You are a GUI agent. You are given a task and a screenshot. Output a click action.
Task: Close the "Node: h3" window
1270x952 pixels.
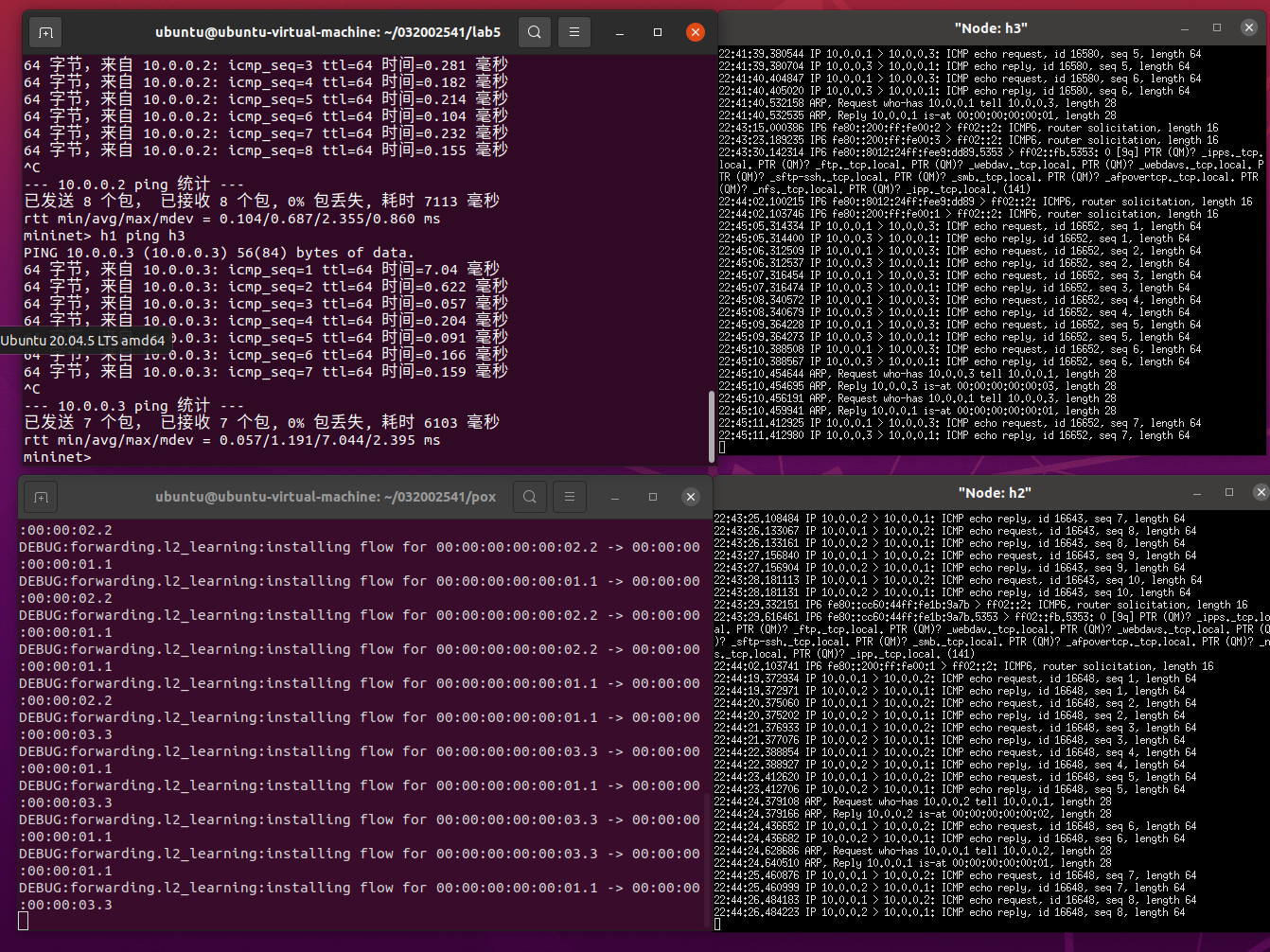(x=1249, y=28)
